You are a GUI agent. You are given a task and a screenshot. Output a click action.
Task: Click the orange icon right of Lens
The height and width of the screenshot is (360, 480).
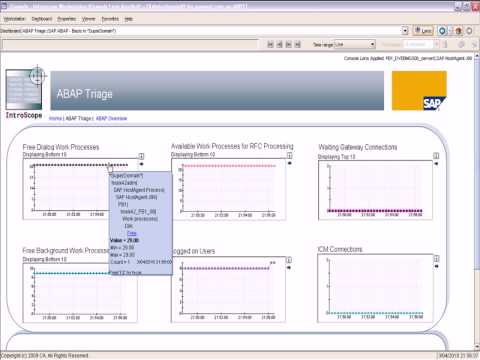coord(458,31)
